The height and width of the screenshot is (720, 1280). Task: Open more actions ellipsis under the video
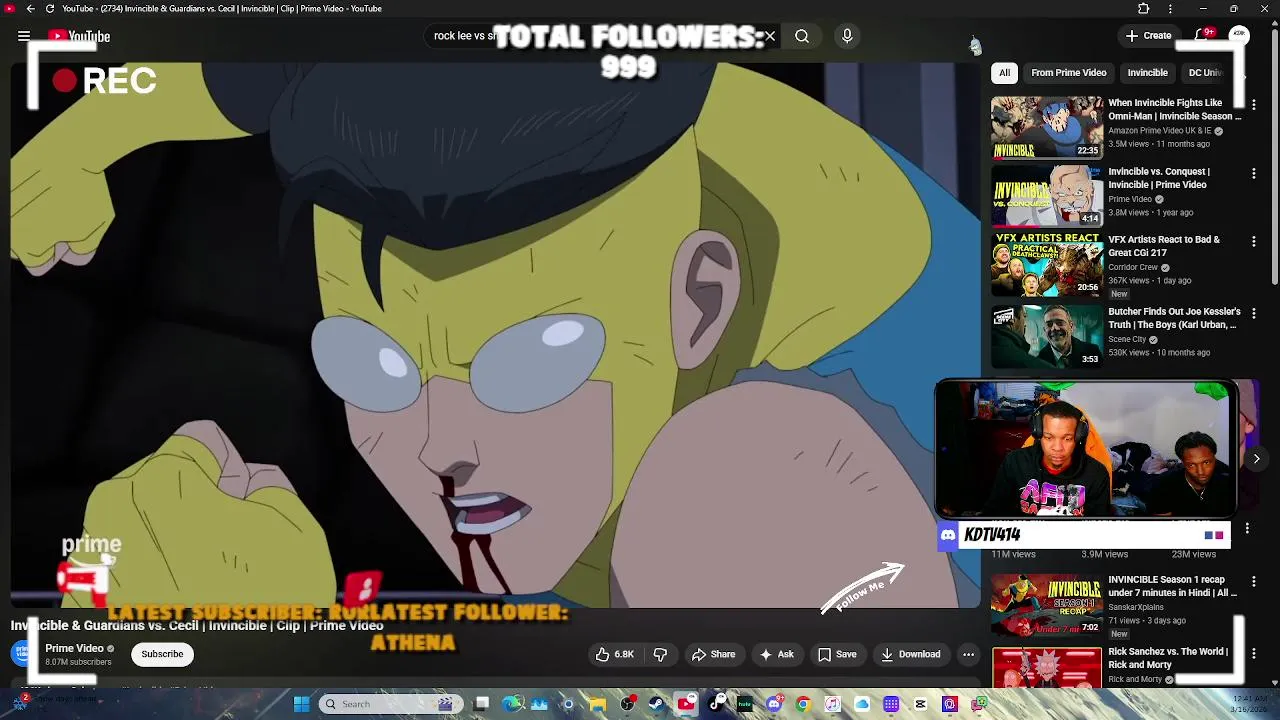968,654
